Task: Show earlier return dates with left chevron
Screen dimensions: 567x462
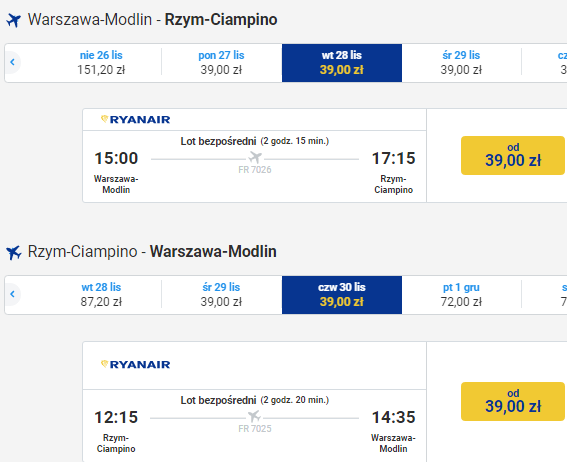Action: [x=13, y=294]
